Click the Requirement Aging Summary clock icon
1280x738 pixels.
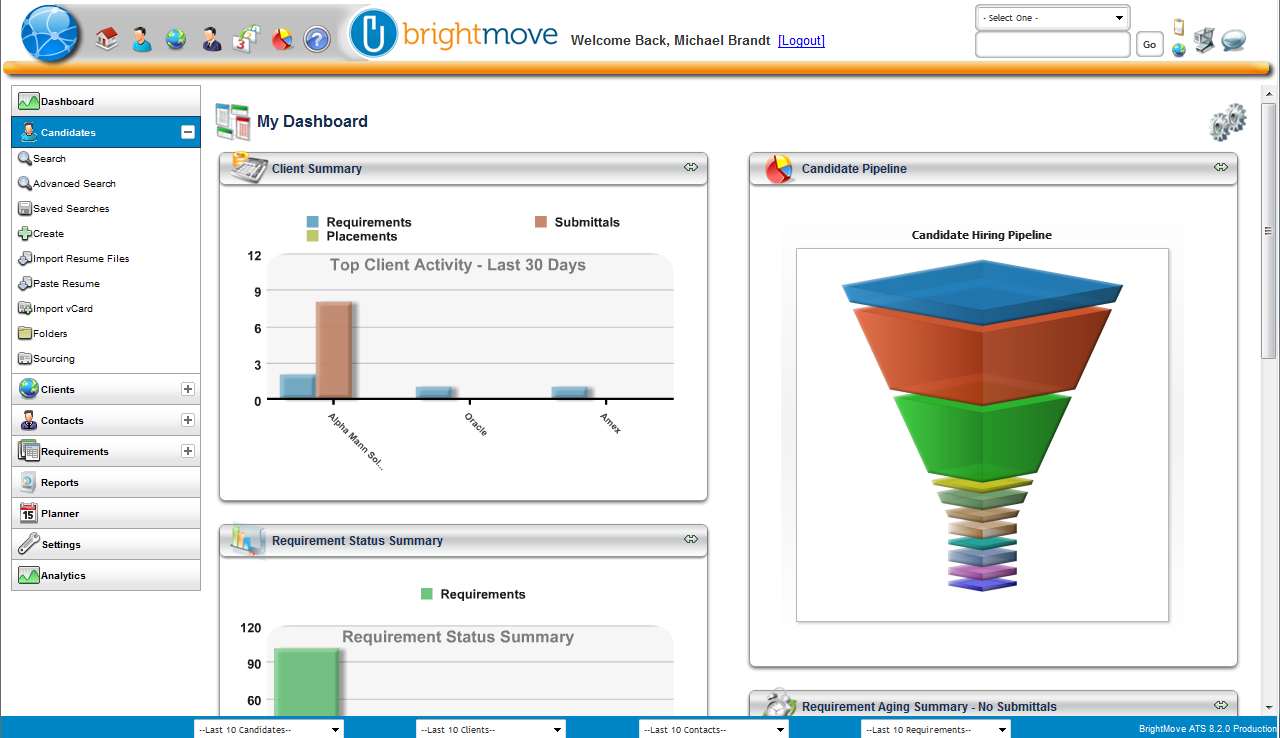coord(780,704)
